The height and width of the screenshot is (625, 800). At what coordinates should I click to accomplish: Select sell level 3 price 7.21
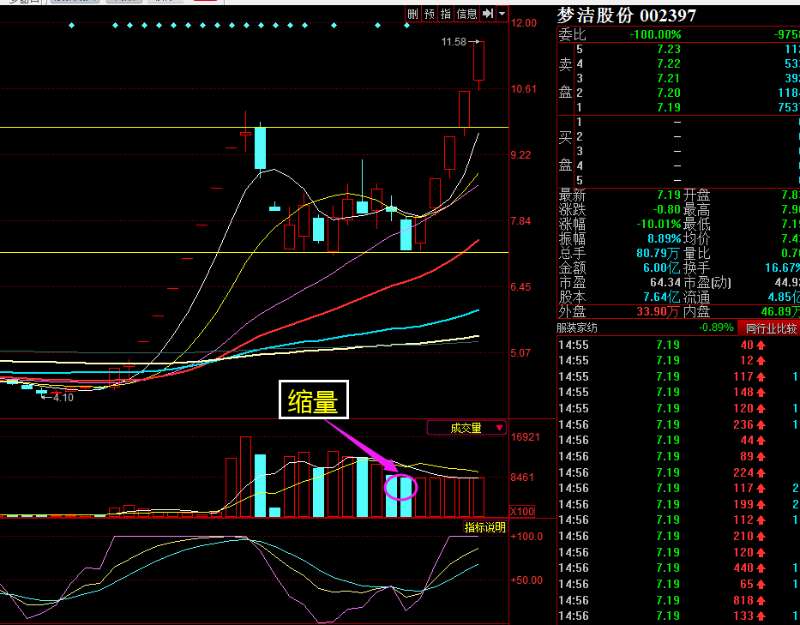click(x=668, y=78)
